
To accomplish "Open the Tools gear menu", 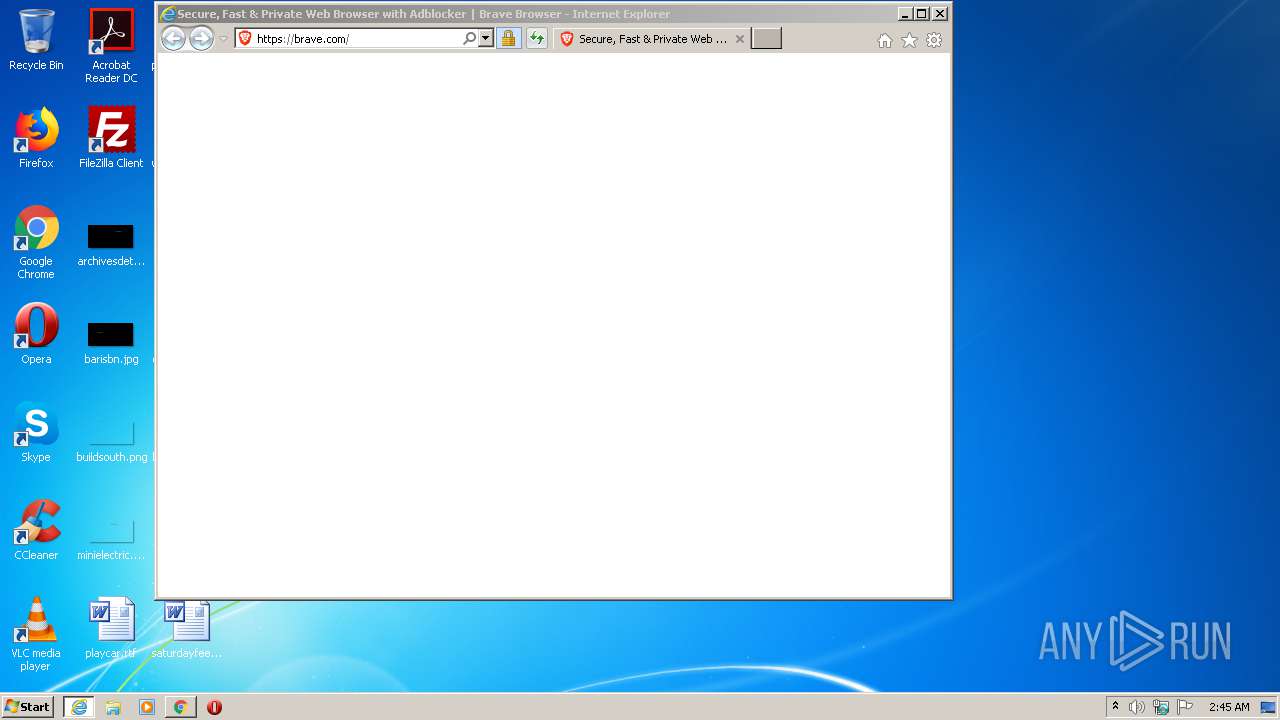I will tap(934, 40).
